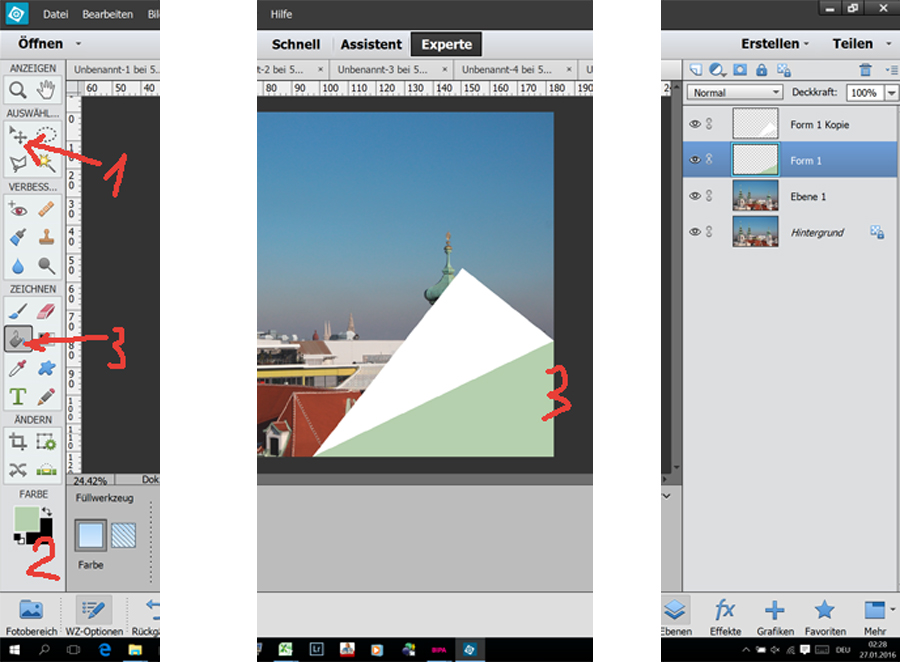900x662 pixels.
Task: Create a new layer in the Layers panel
Action: [696, 70]
